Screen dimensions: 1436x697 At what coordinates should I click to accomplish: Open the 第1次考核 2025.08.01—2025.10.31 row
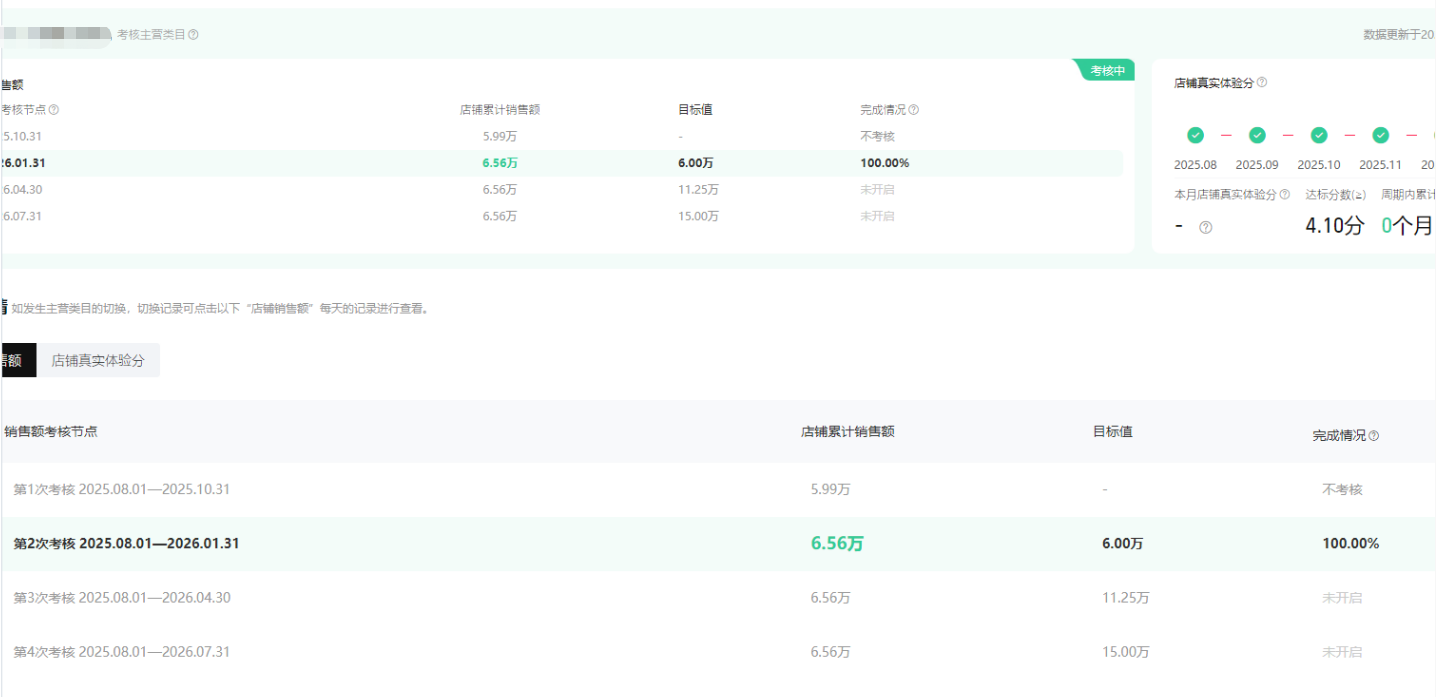point(122,489)
